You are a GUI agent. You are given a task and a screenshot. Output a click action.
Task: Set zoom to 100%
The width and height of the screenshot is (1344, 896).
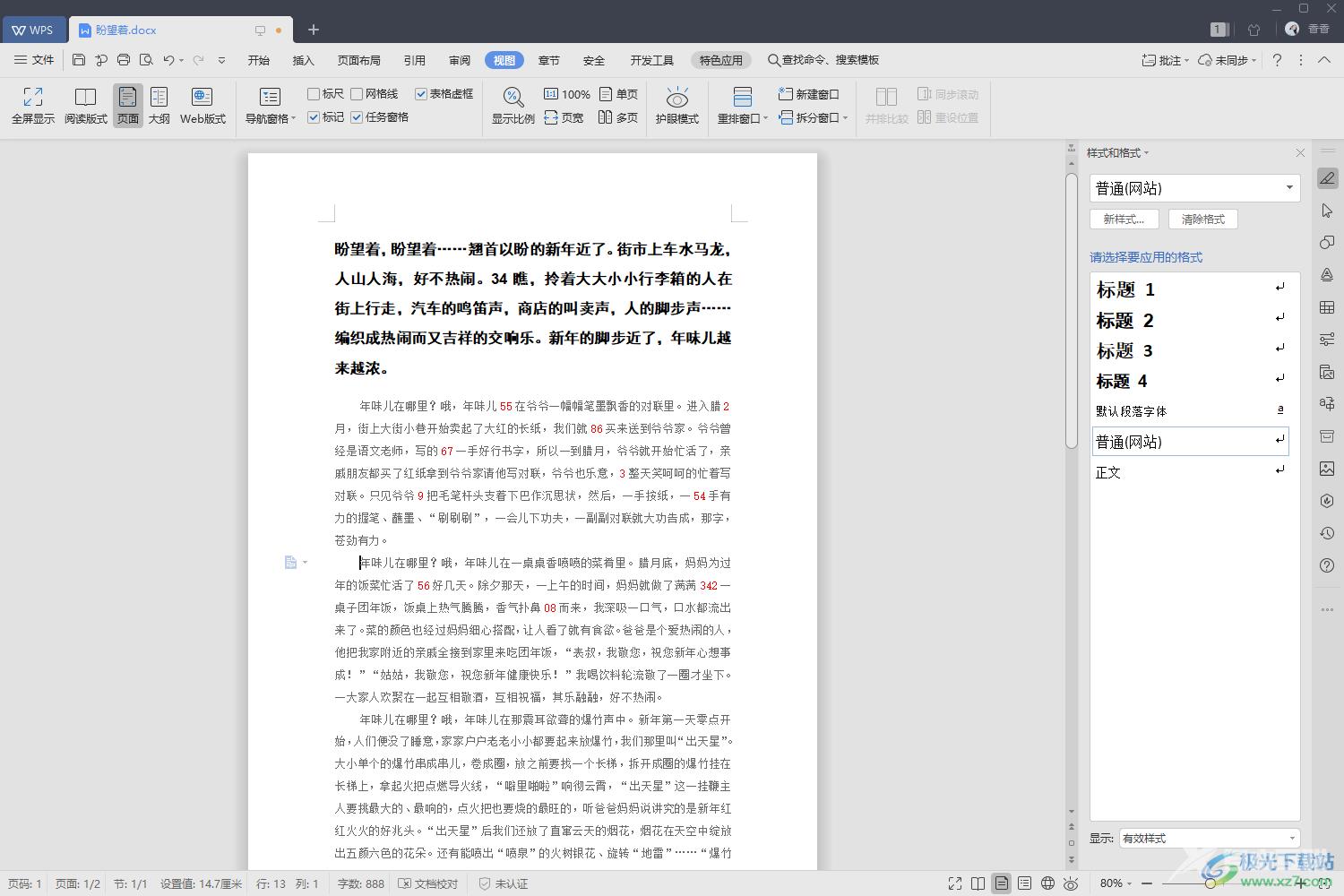tap(567, 94)
